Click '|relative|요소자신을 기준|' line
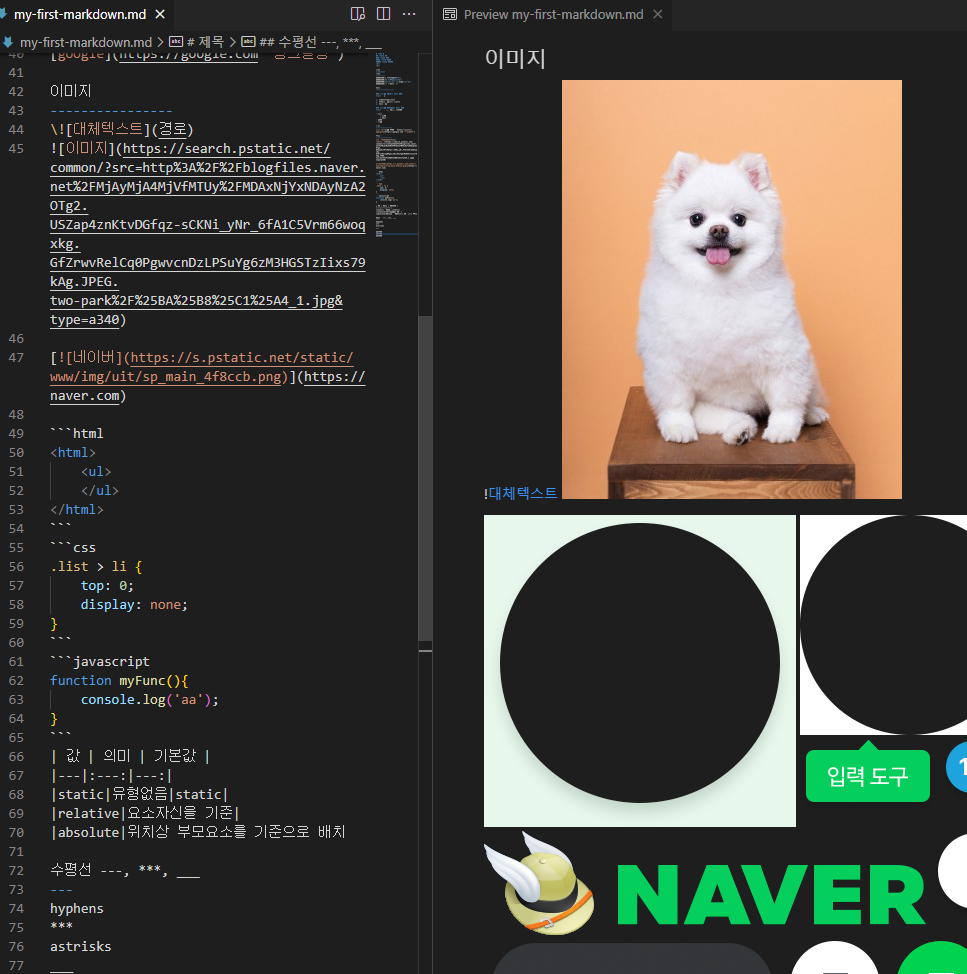The height and width of the screenshot is (974, 967). [145, 814]
